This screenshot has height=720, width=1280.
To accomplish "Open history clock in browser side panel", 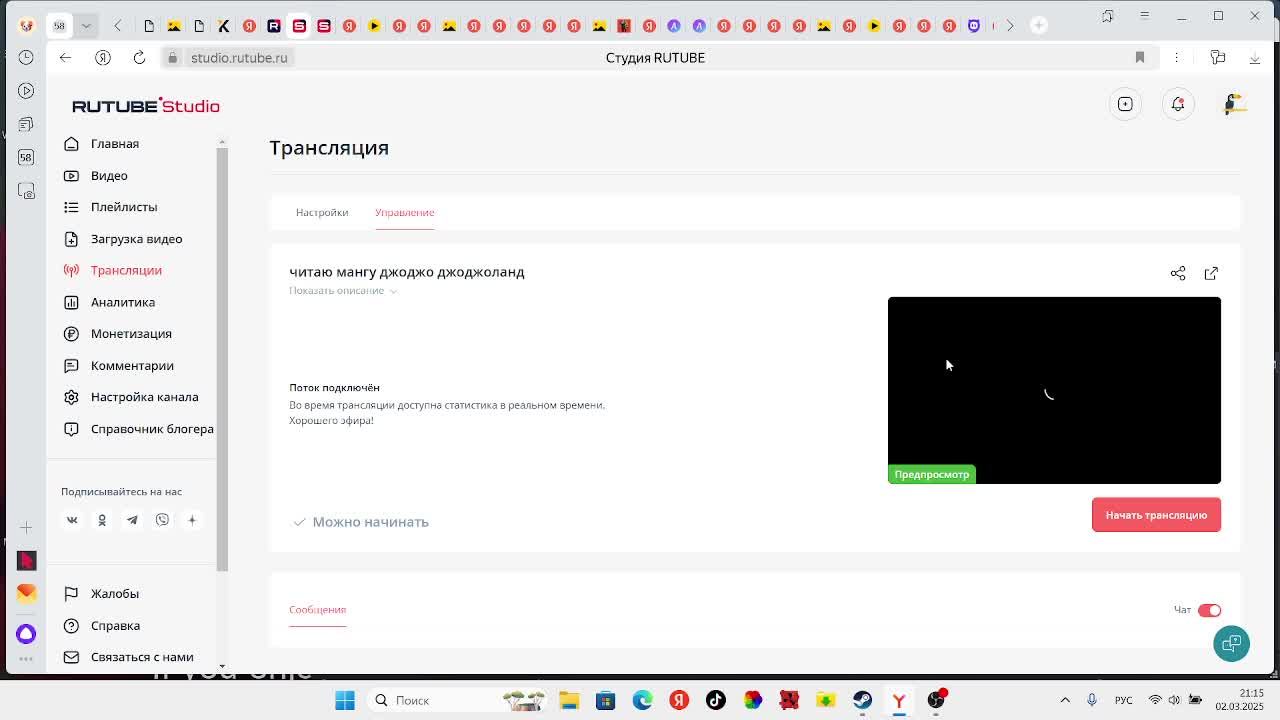I will [x=26, y=57].
